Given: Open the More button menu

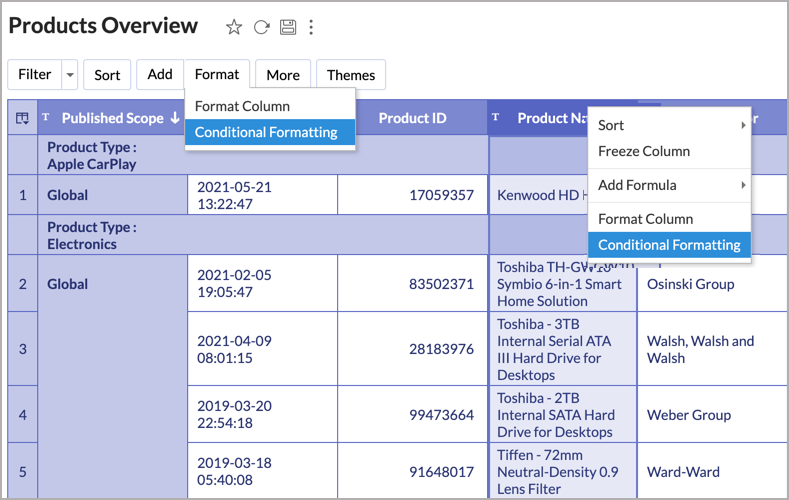Looking at the screenshot, I should pos(283,75).
